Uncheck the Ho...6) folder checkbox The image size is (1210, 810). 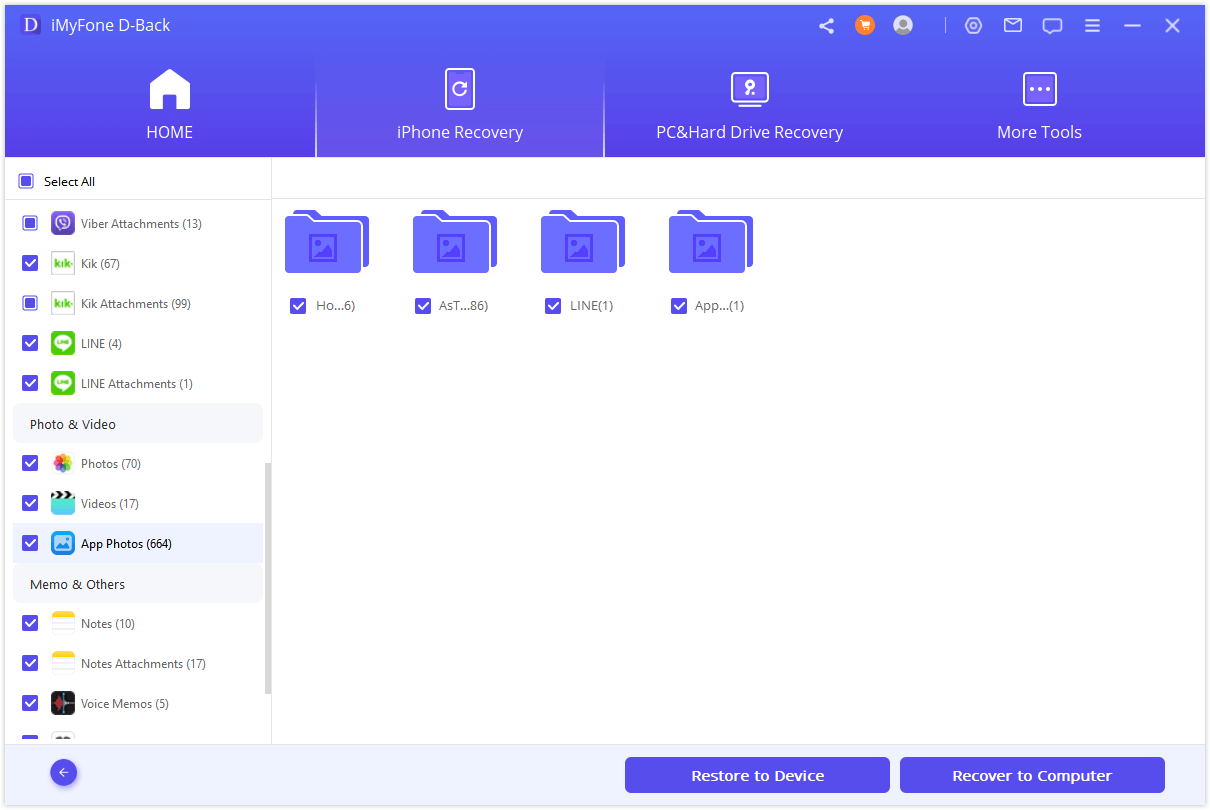click(297, 306)
